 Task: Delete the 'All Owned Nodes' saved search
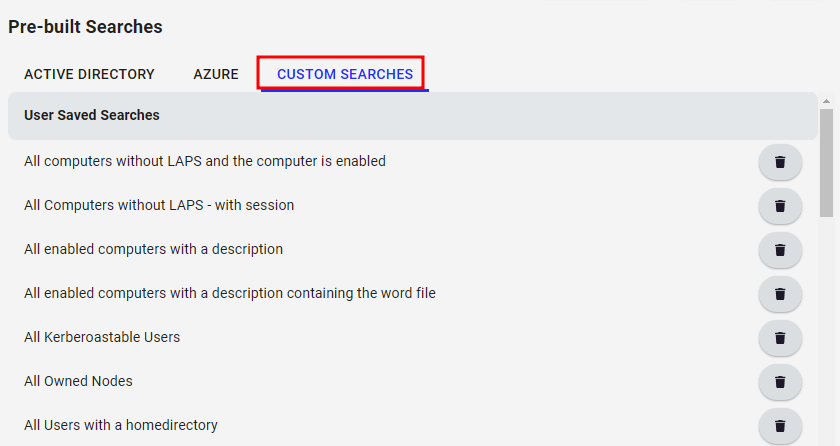coord(780,381)
